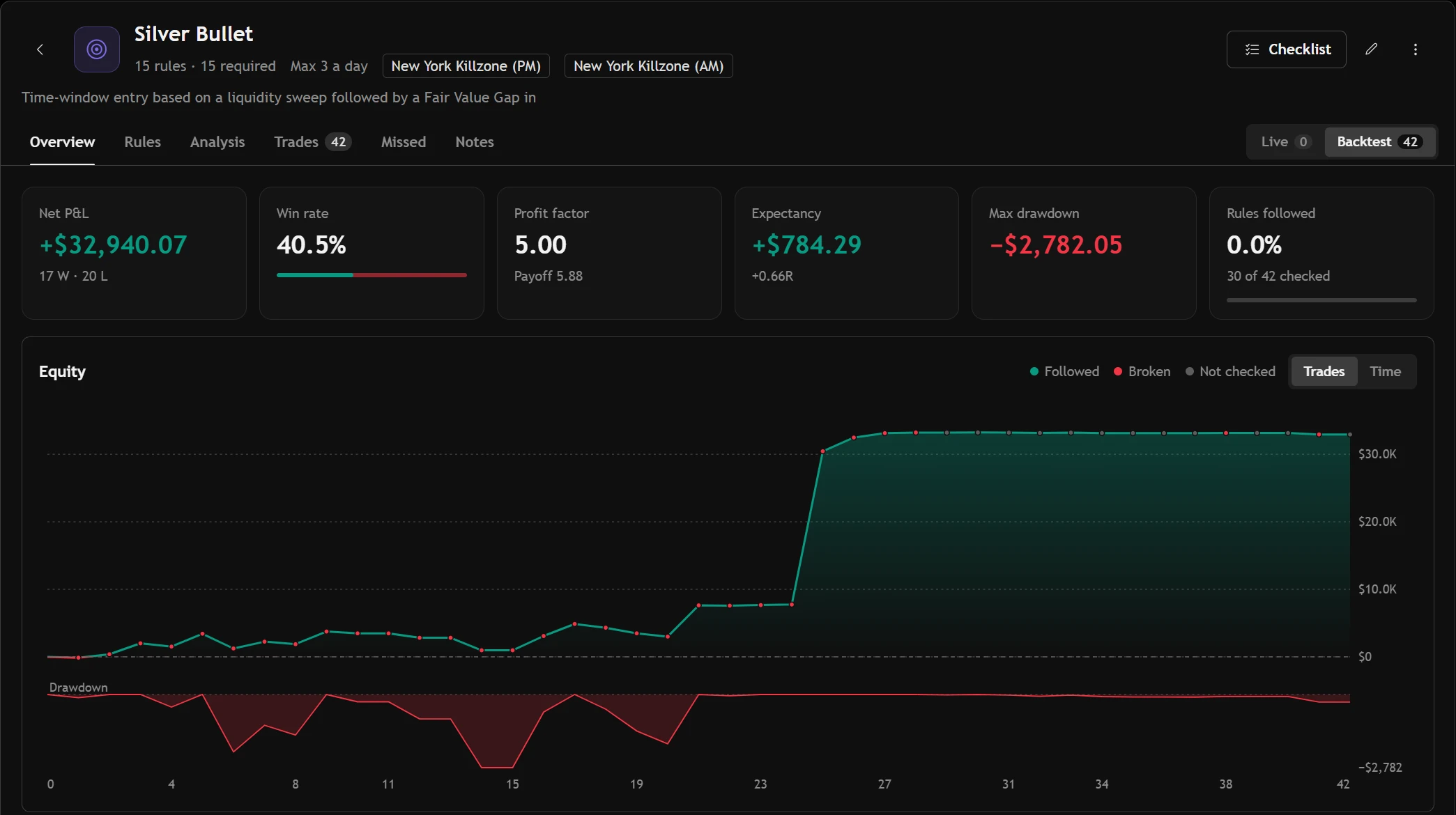The width and height of the screenshot is (1456, 815).
Task: Click the $20.0K axis label
Action: click(x=1377, y=522)
